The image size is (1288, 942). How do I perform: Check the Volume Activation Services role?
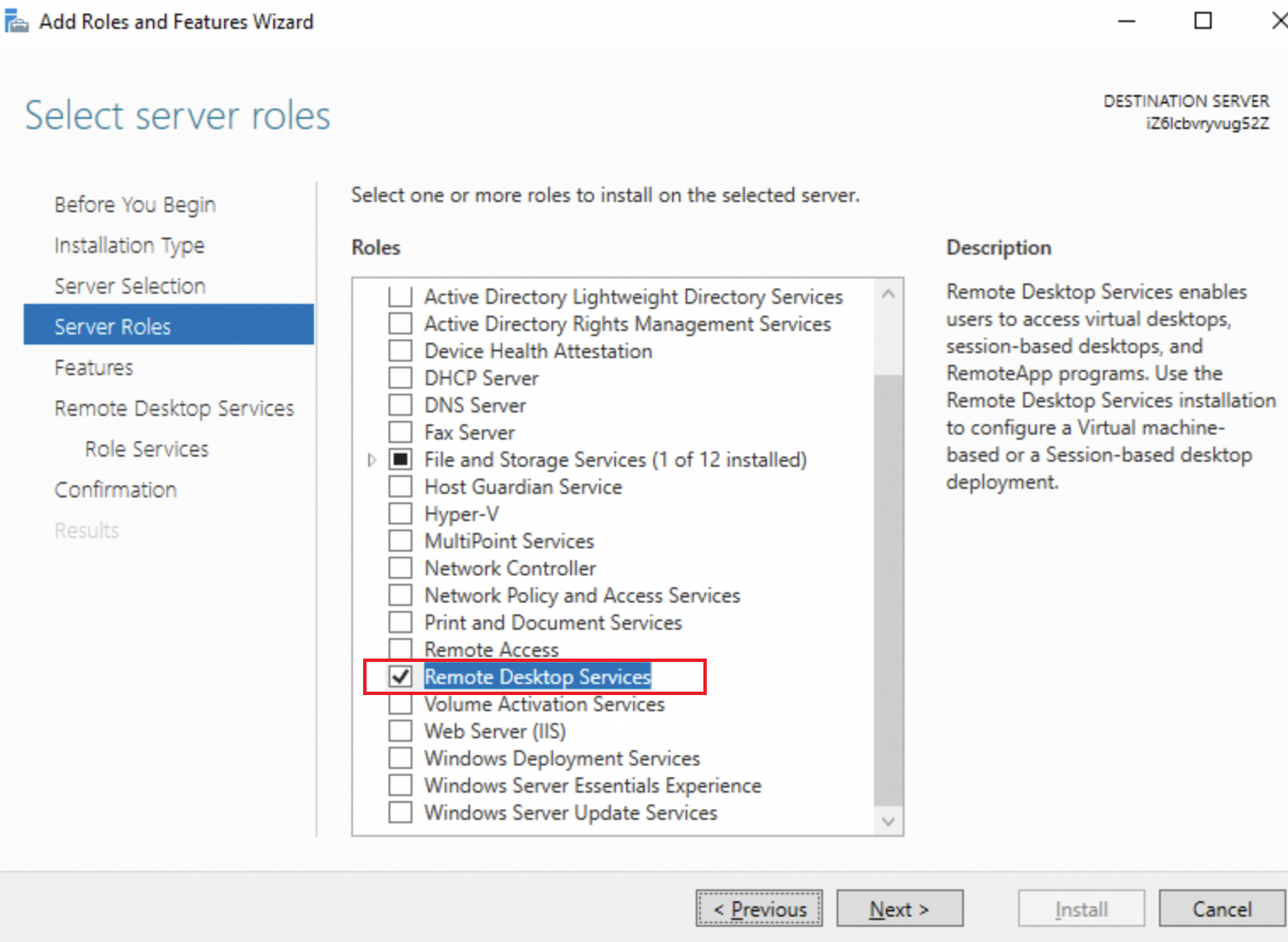(400, 704)
